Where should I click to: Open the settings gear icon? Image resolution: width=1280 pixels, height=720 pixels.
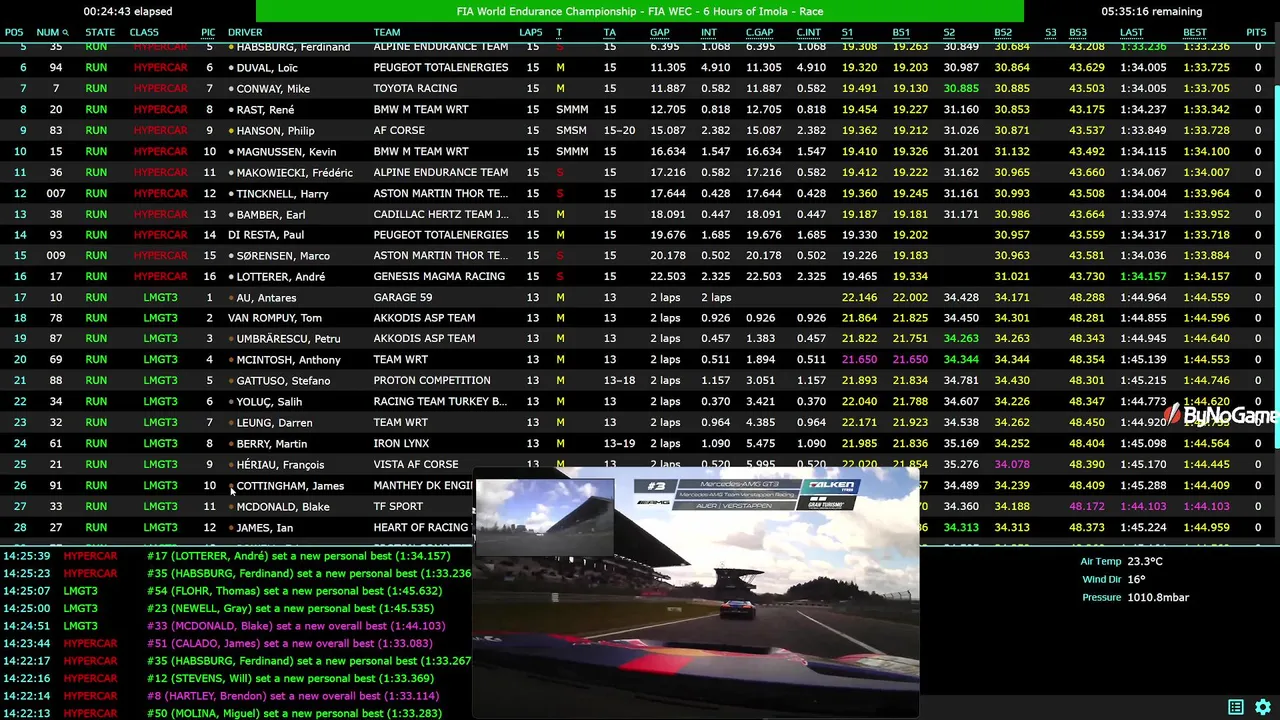click(1263, 707)
